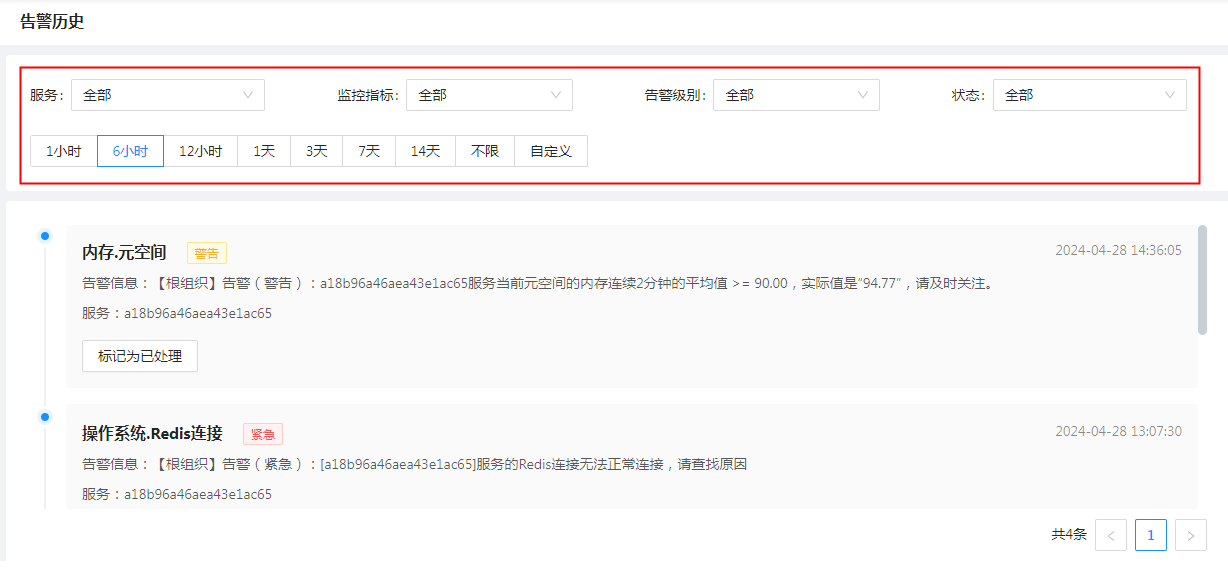
Task: Set time filter to 7天
Action: pyautogui.click(x=369, y=151)
